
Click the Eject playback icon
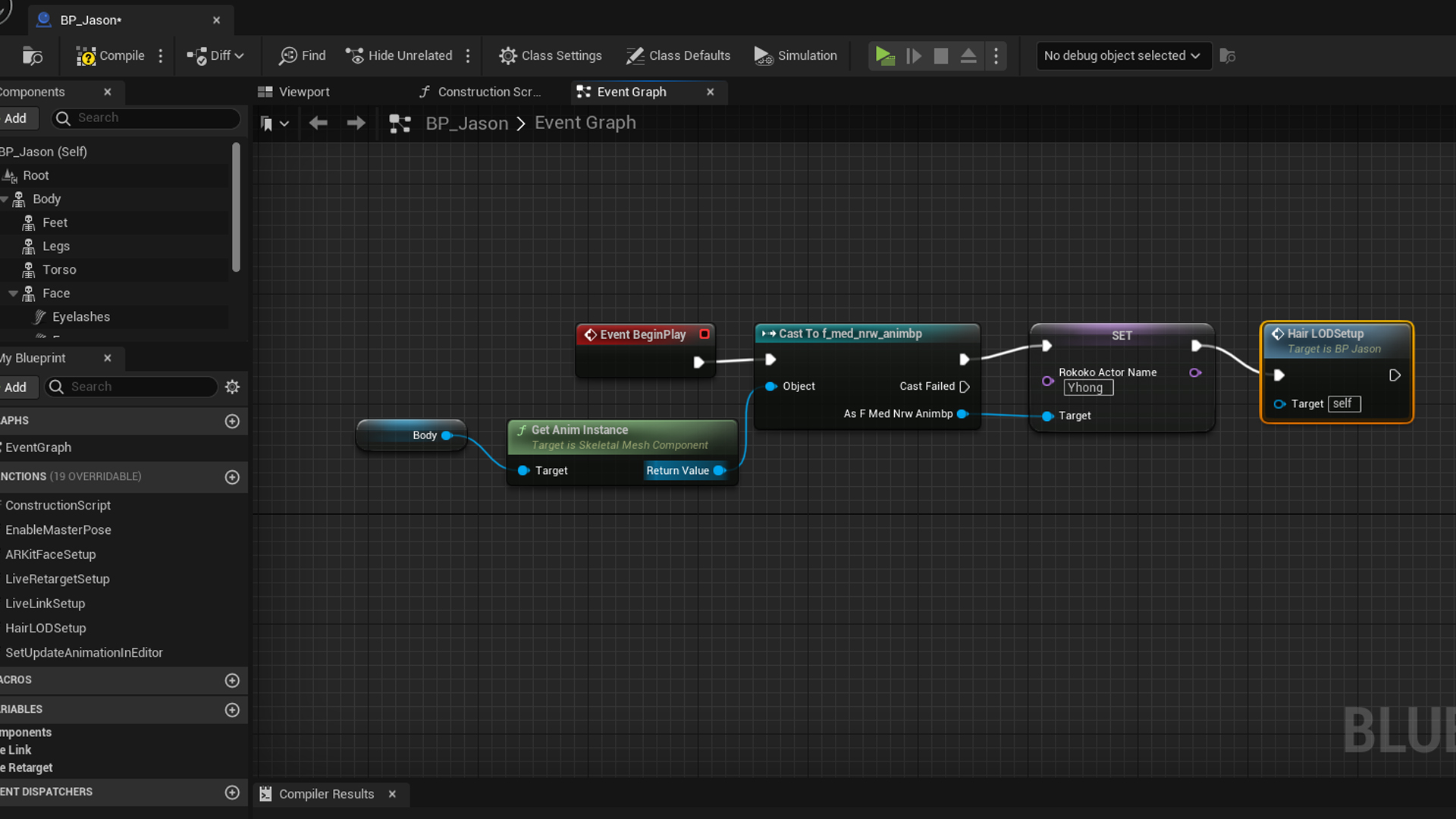(968, 55)
